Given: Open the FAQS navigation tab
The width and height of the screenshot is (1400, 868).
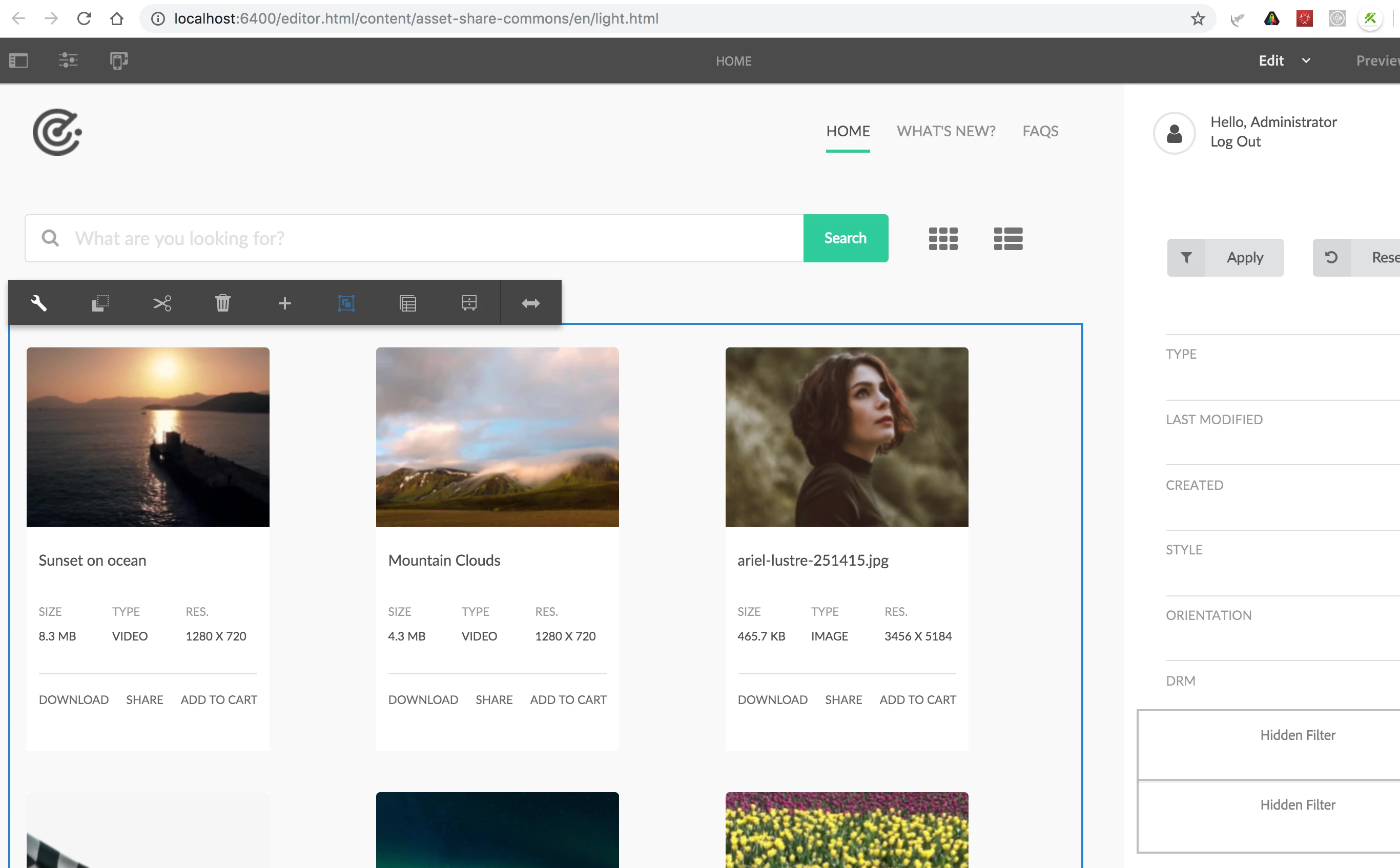Looking at the screenshot, I should 1040,131.
